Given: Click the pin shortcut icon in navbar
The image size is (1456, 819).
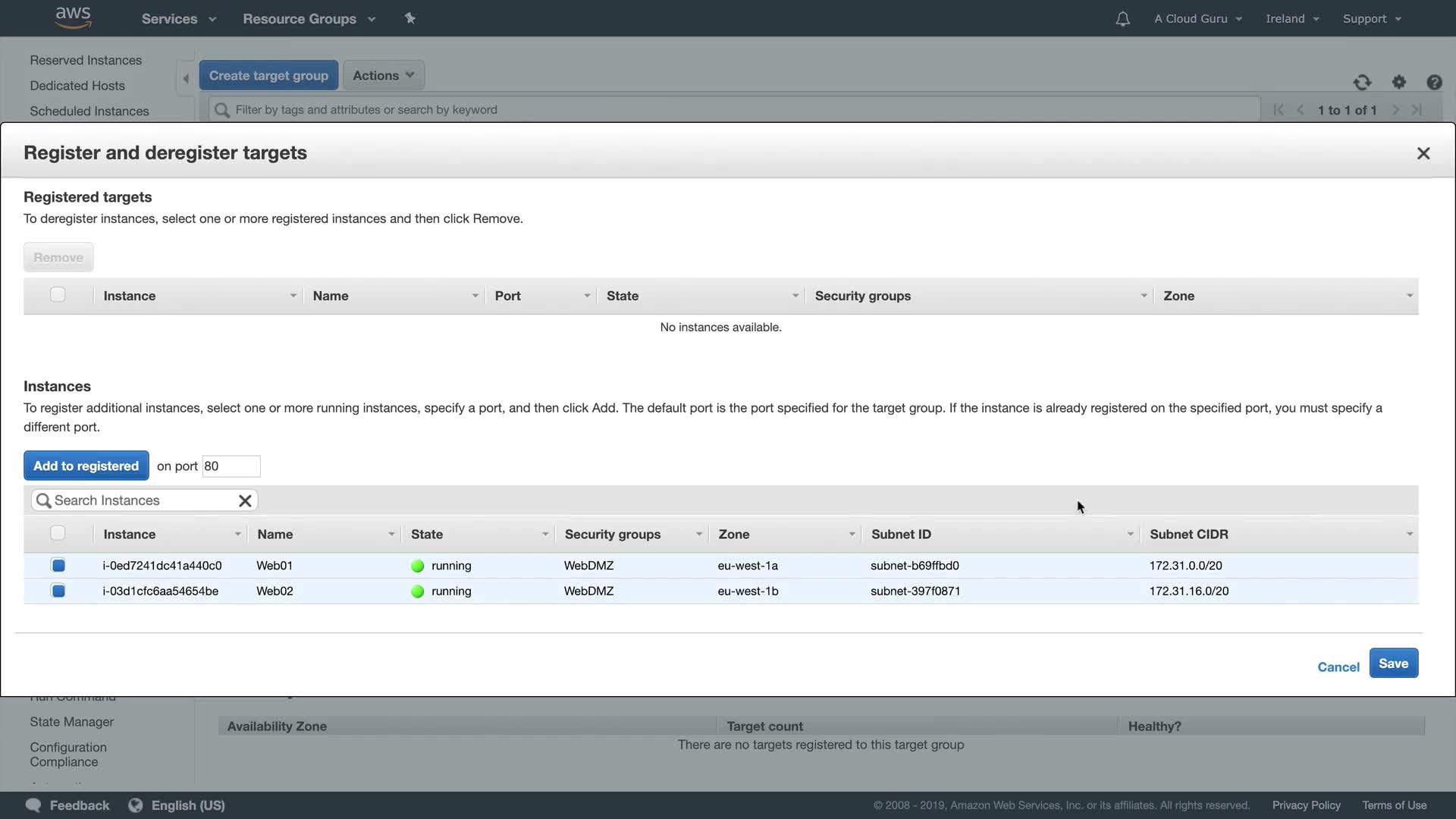Looking at the screenshot, I should (x=410, y=18).
